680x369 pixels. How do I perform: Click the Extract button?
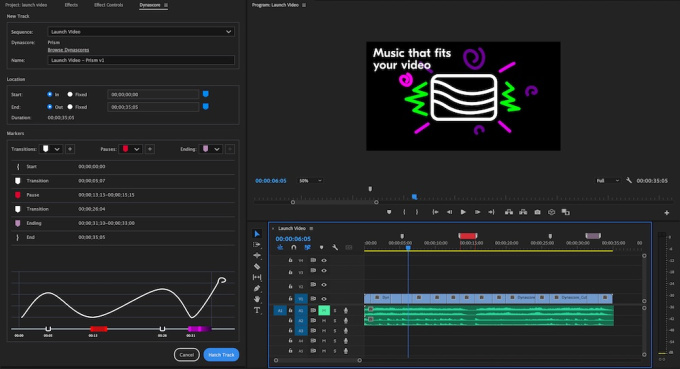(x=523, y=212)
